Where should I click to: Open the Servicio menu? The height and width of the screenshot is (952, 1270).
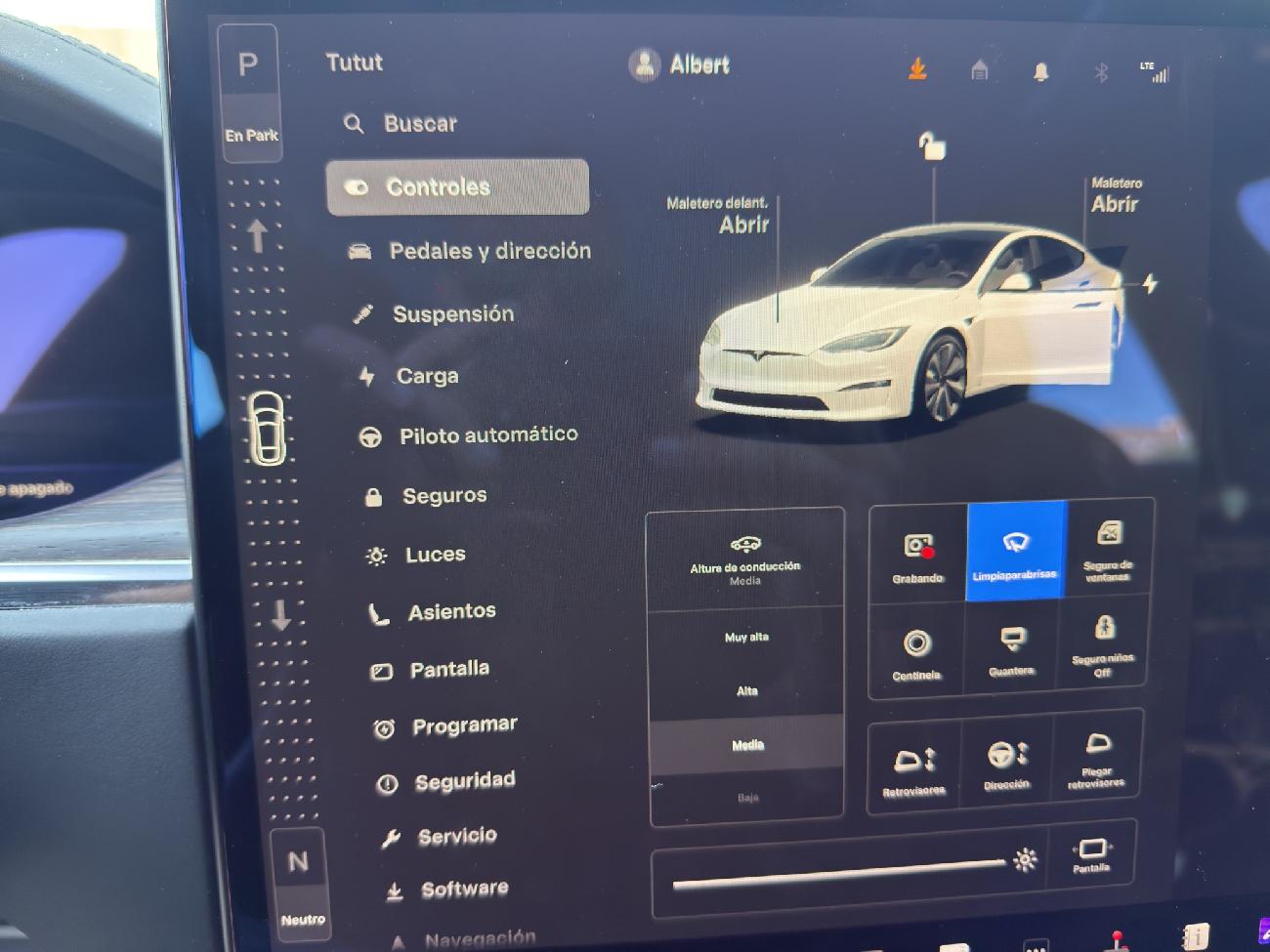click(439, 837)
